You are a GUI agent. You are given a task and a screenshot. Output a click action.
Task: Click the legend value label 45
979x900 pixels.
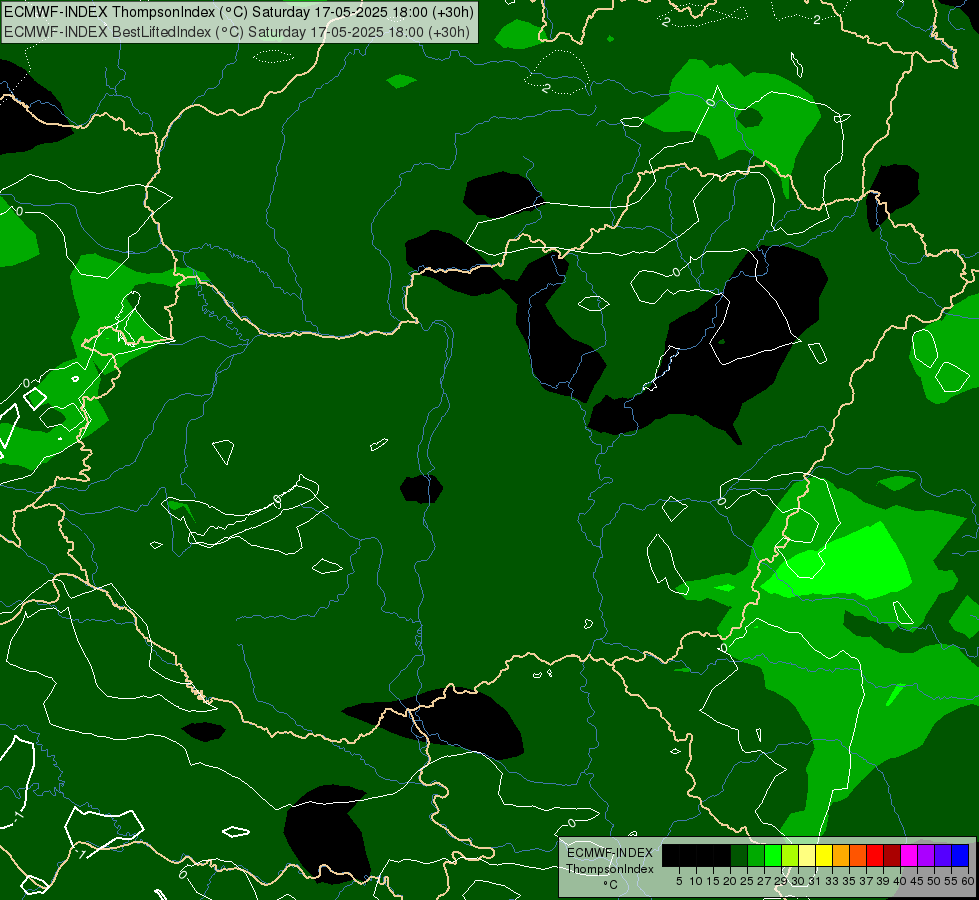tap(917, 881)
